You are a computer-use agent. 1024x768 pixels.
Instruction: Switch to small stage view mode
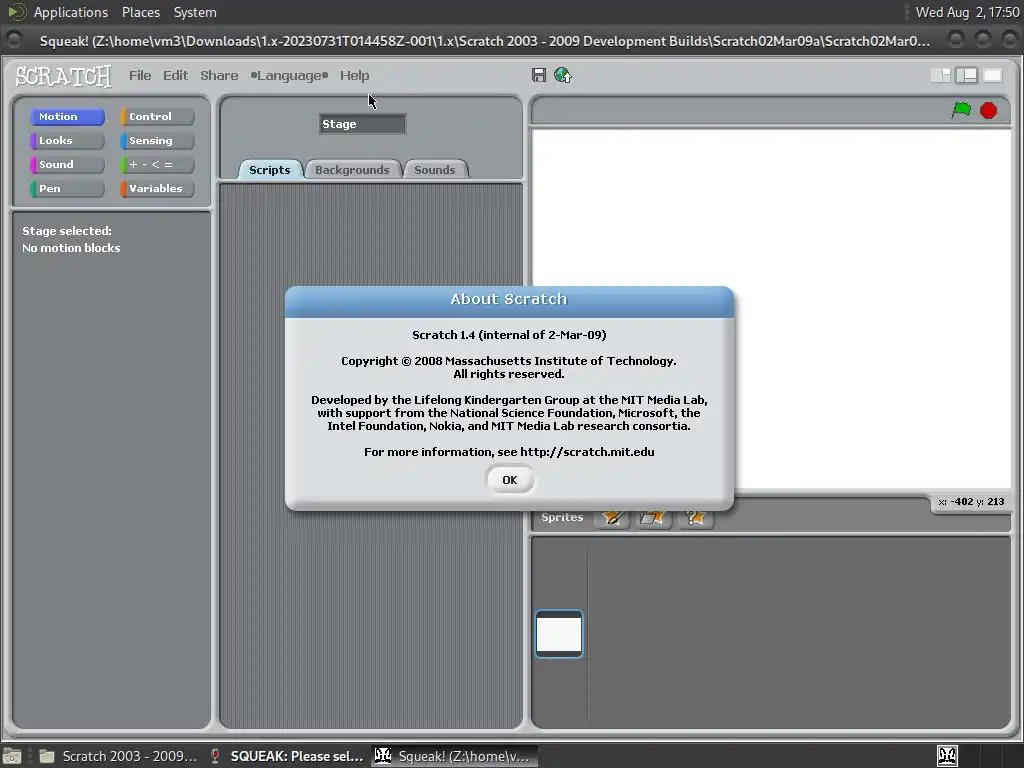coord(940,76)
